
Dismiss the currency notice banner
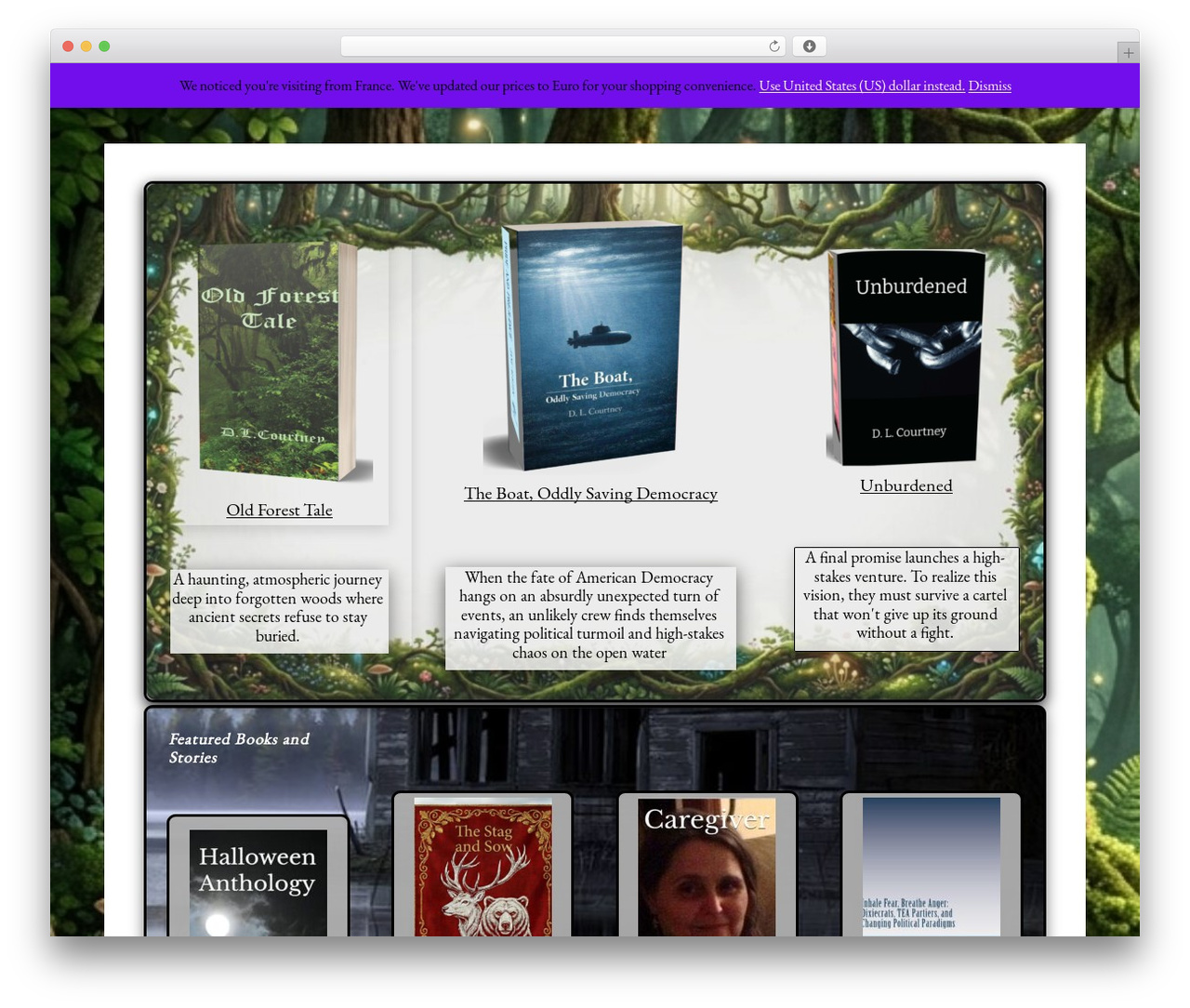[989, 86]
